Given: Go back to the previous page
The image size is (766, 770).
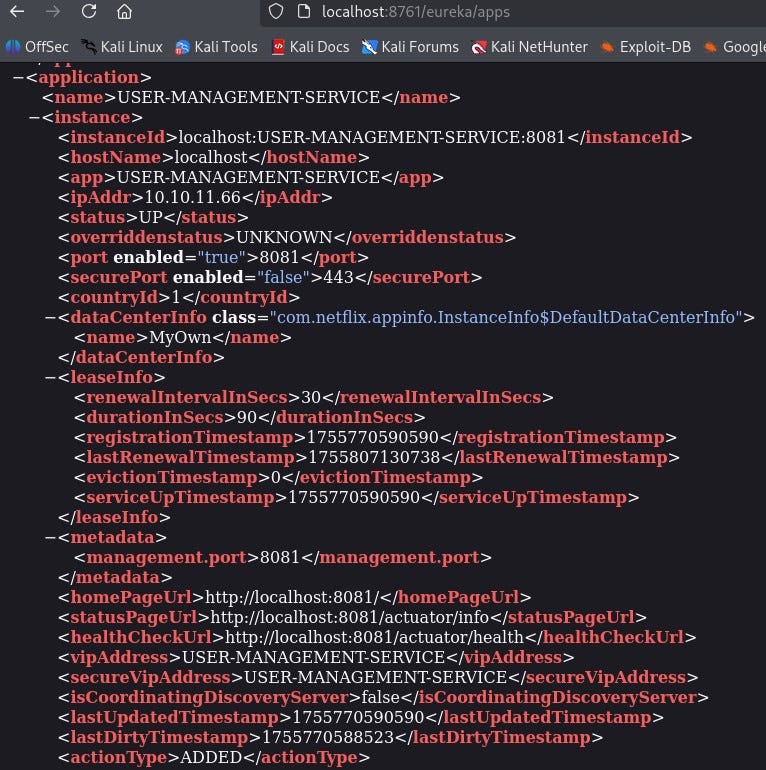Looking at the screenshot, I should [19, 12].
